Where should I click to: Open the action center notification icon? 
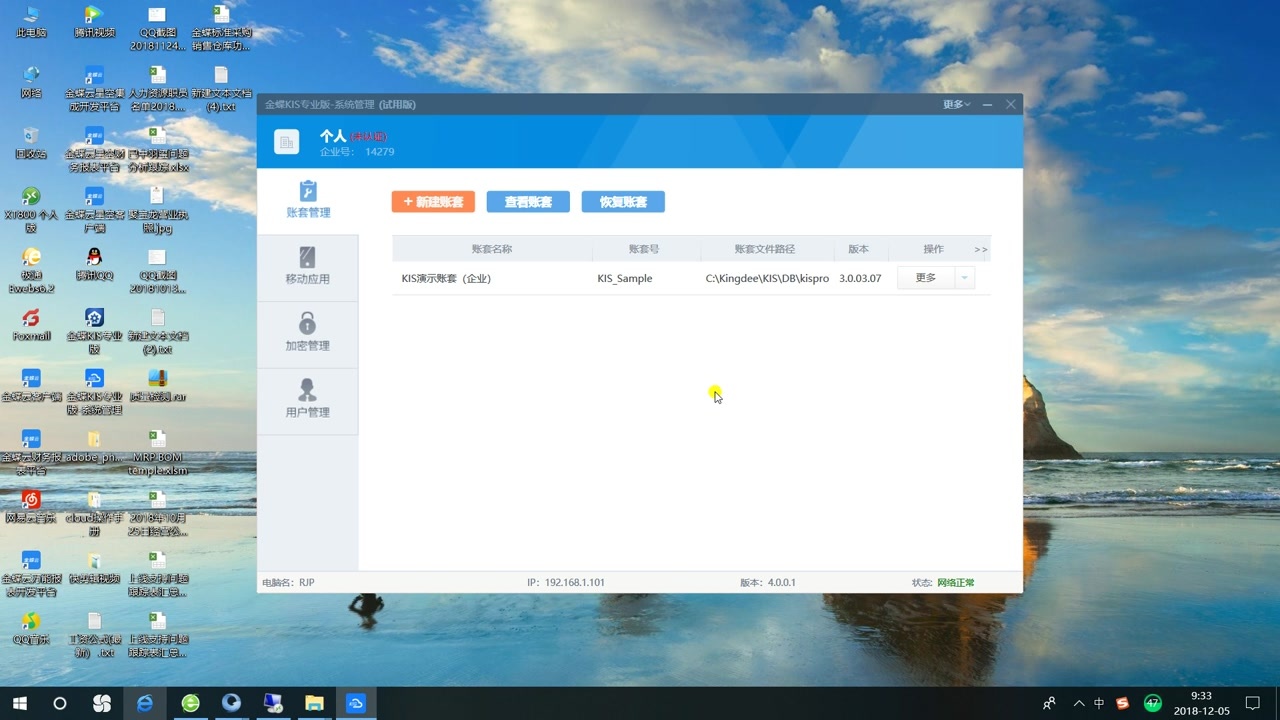click(1253, 703)
